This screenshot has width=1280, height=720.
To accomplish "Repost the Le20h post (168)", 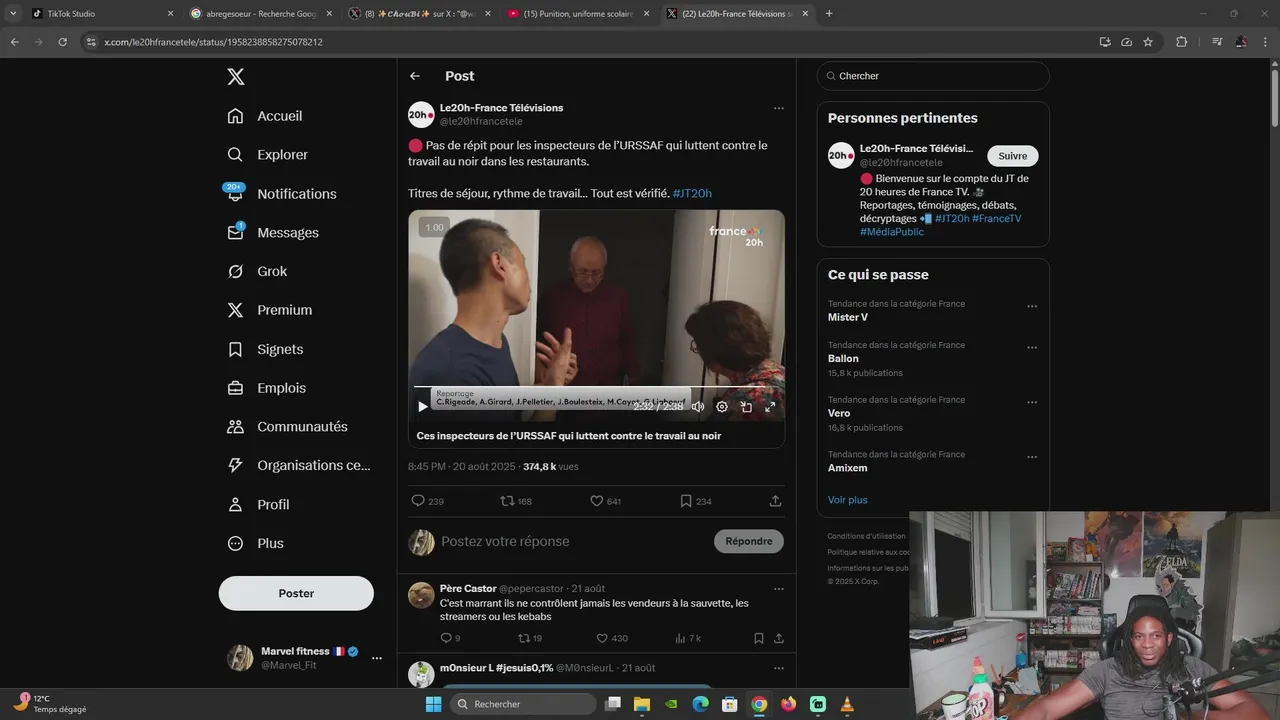I will pyautogui.click(x=516, y=501).
